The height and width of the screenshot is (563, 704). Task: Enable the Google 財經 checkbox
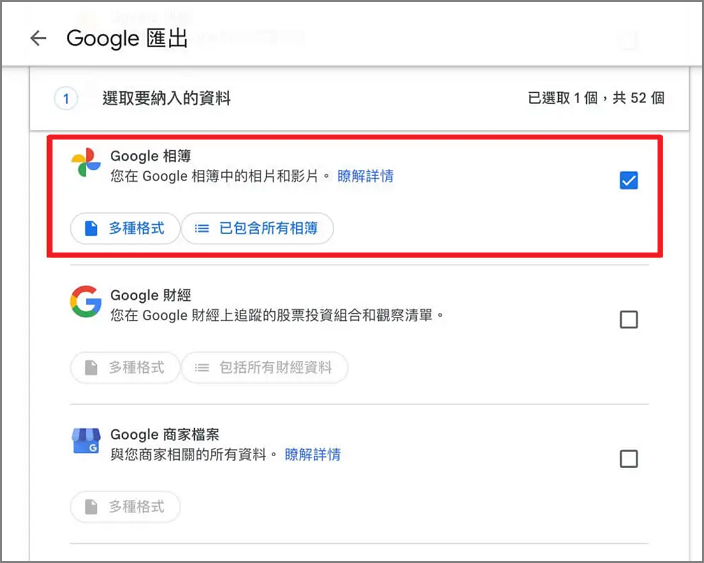[629, 320]
